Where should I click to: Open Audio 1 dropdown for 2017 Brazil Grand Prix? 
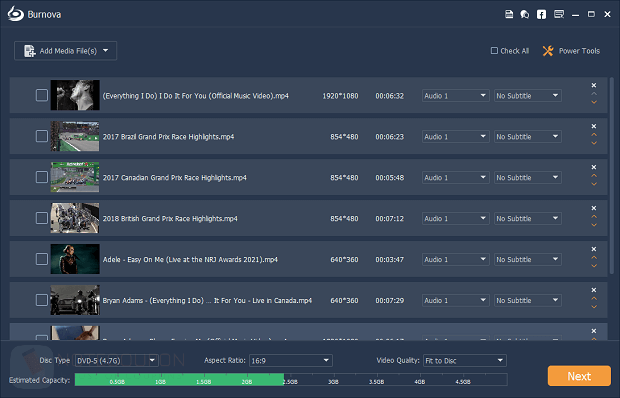point(456,137)
